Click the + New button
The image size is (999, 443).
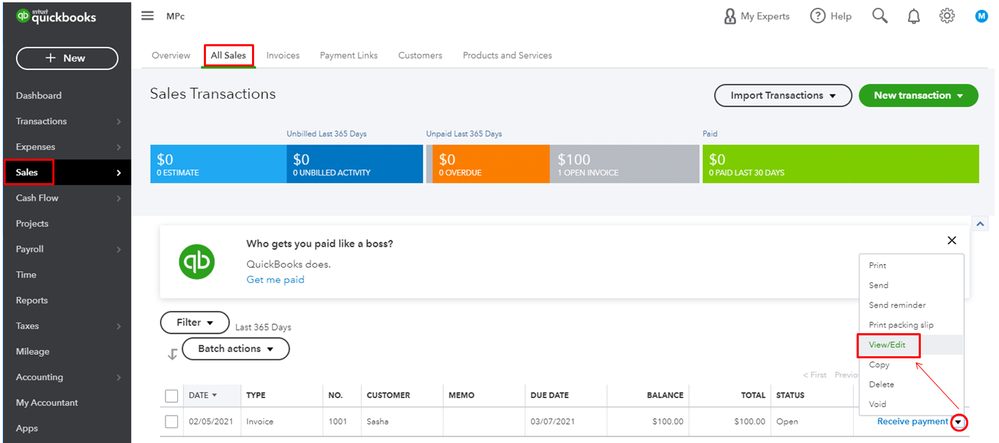[x=67, y=58]
